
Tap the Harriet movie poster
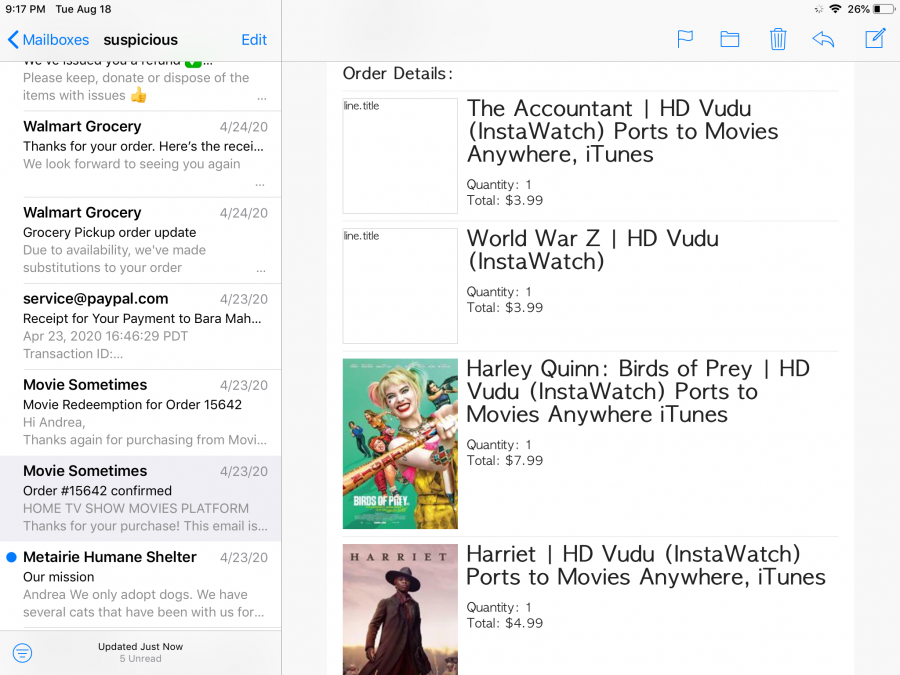click(x=400, y=609)
